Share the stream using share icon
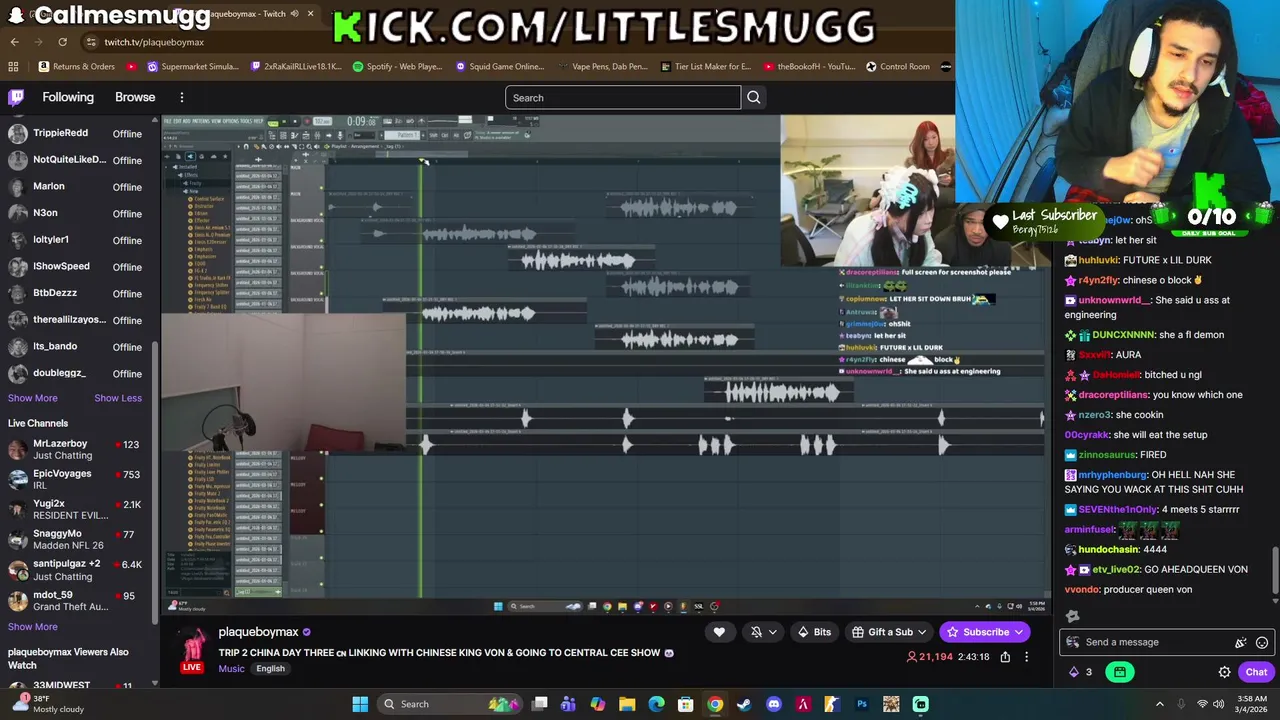 1005,657
